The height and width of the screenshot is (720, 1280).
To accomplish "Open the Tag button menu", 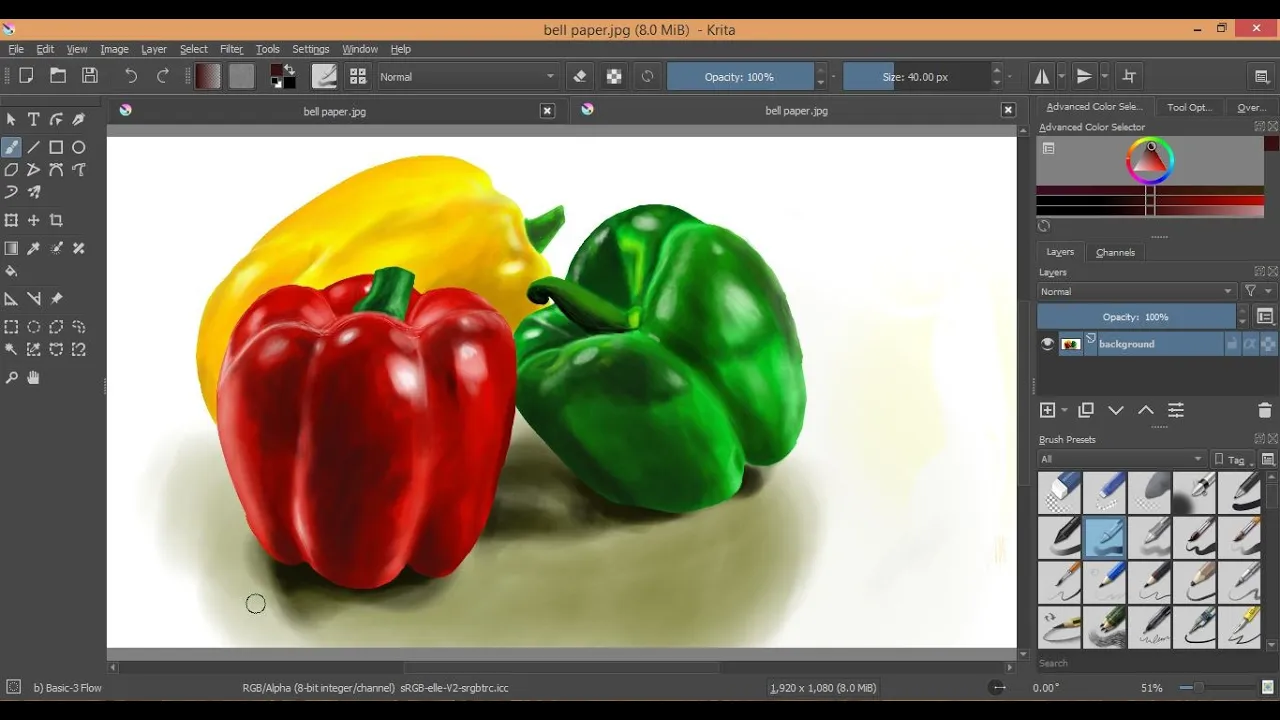I will pos(1233,459).
